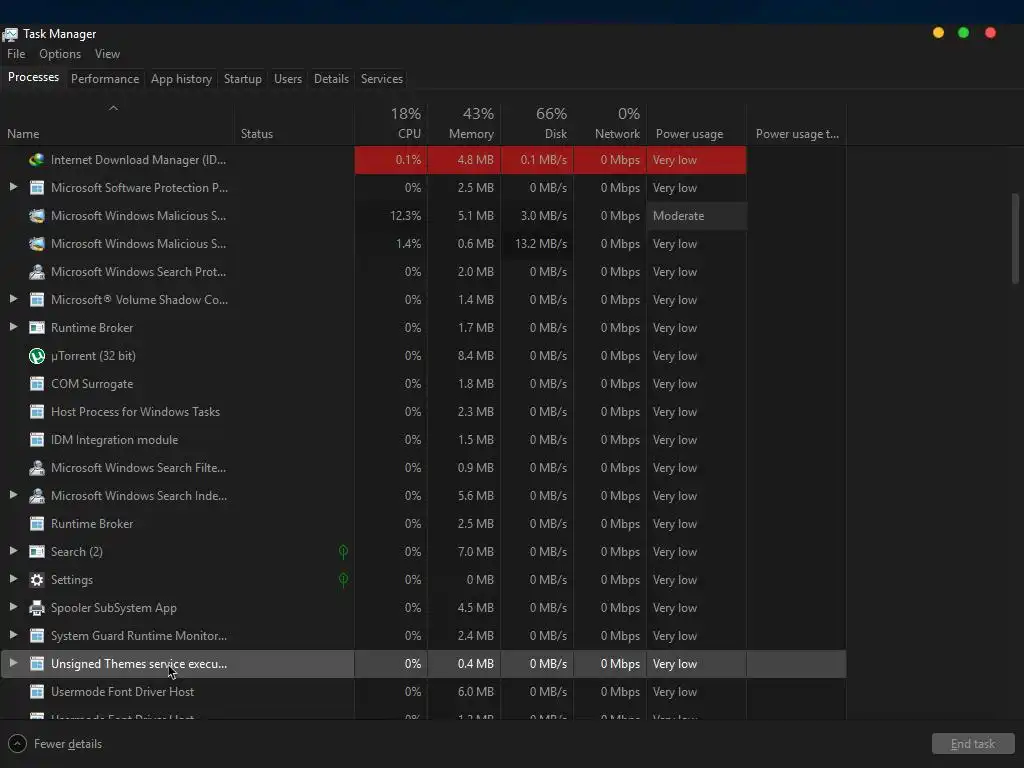Expand System Guard Runtime Monitor group
Image resolution: width=1024 pixels, height=768 pixels.
point(13,635)
